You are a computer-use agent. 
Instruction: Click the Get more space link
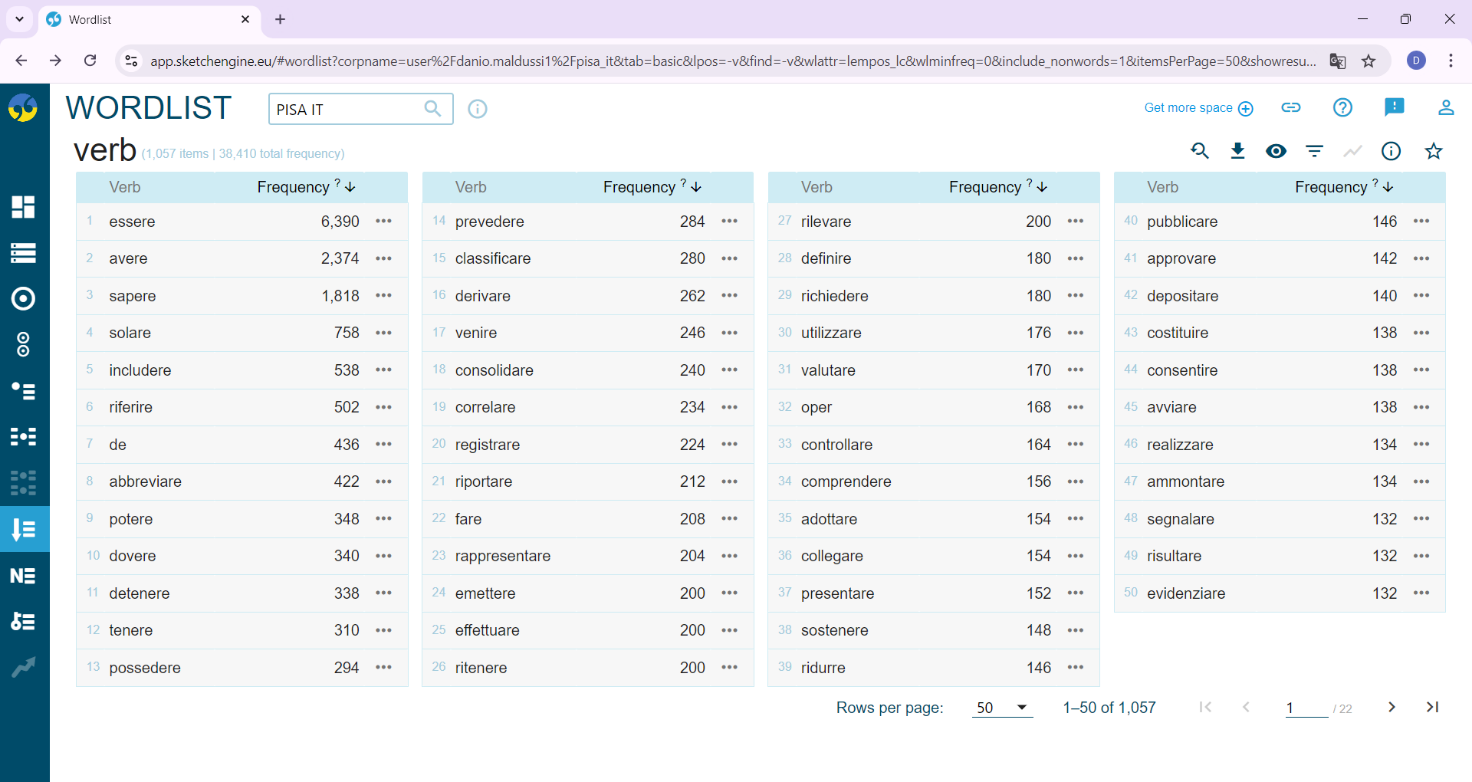(x=1198, y=108)
